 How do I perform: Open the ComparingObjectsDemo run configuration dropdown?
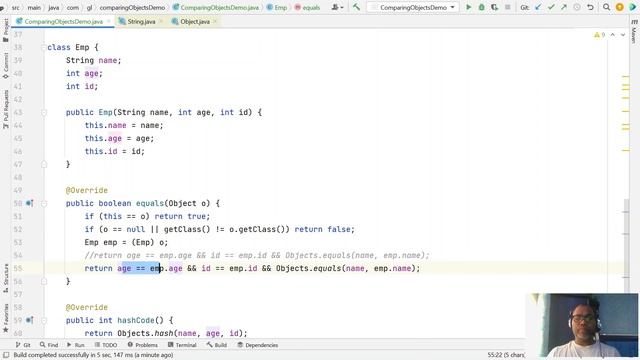(413, 7)
